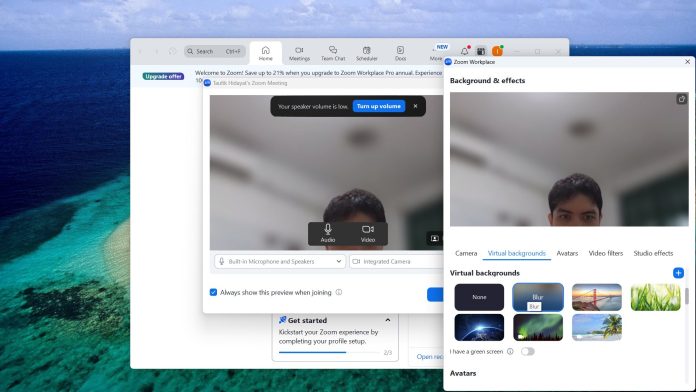Click the calendar icon next to bell
Viewport: 696px width, 392px height.
coord(481,51)
